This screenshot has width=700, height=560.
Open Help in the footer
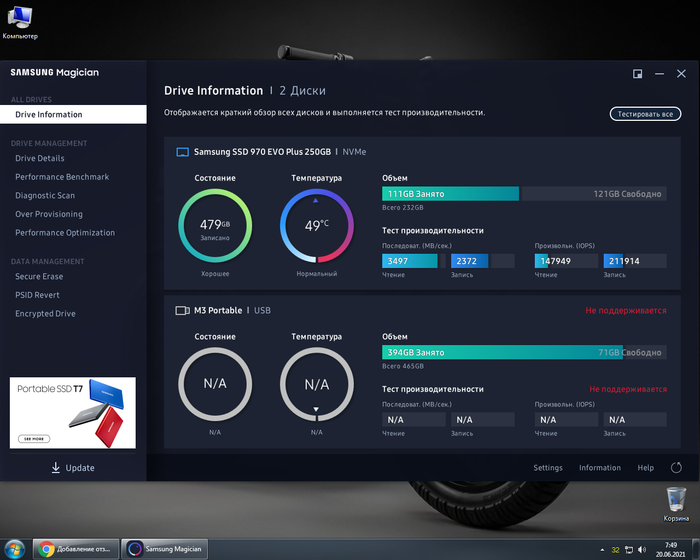click(646, 468)
